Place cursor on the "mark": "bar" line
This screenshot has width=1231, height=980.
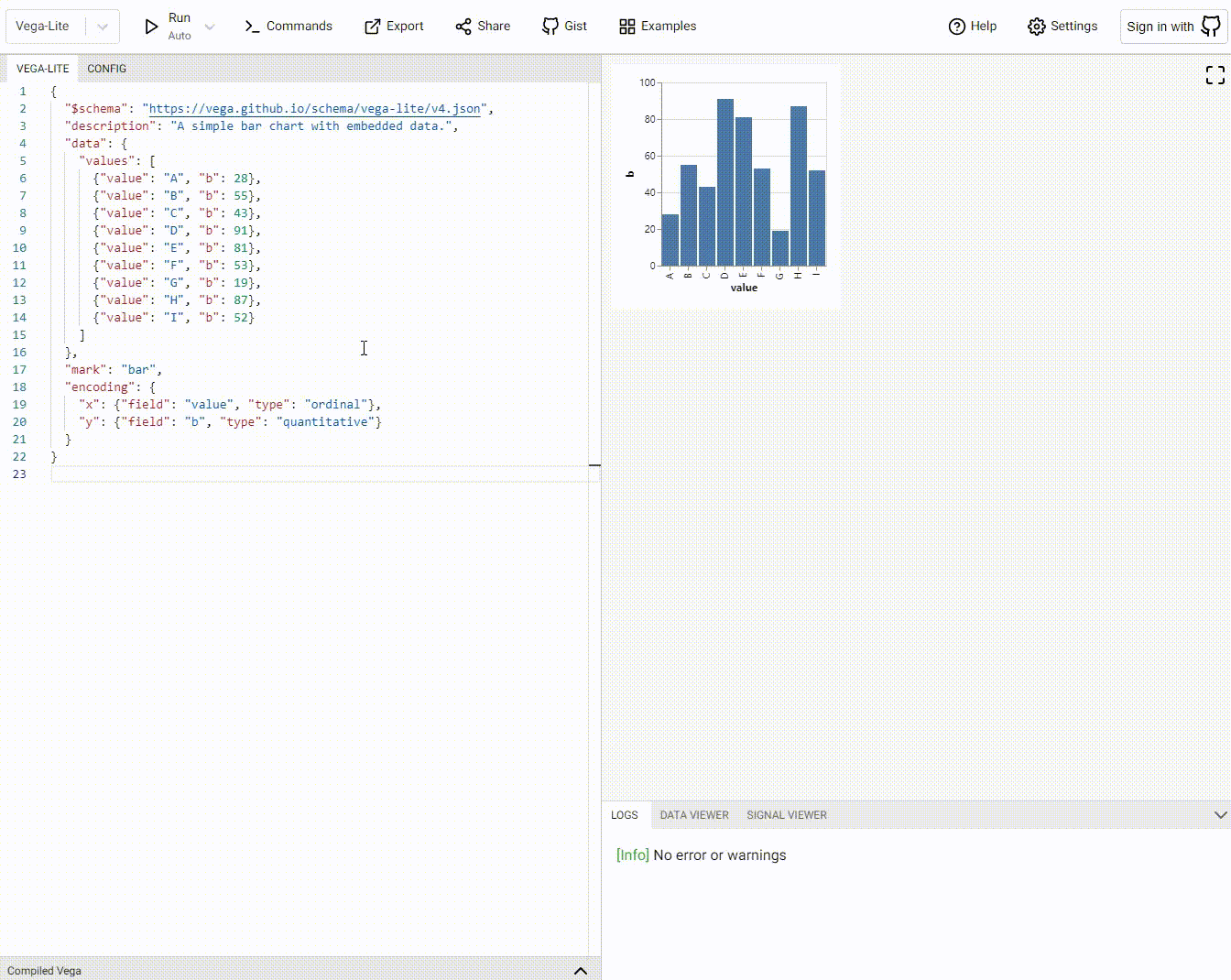pos(114,370)
